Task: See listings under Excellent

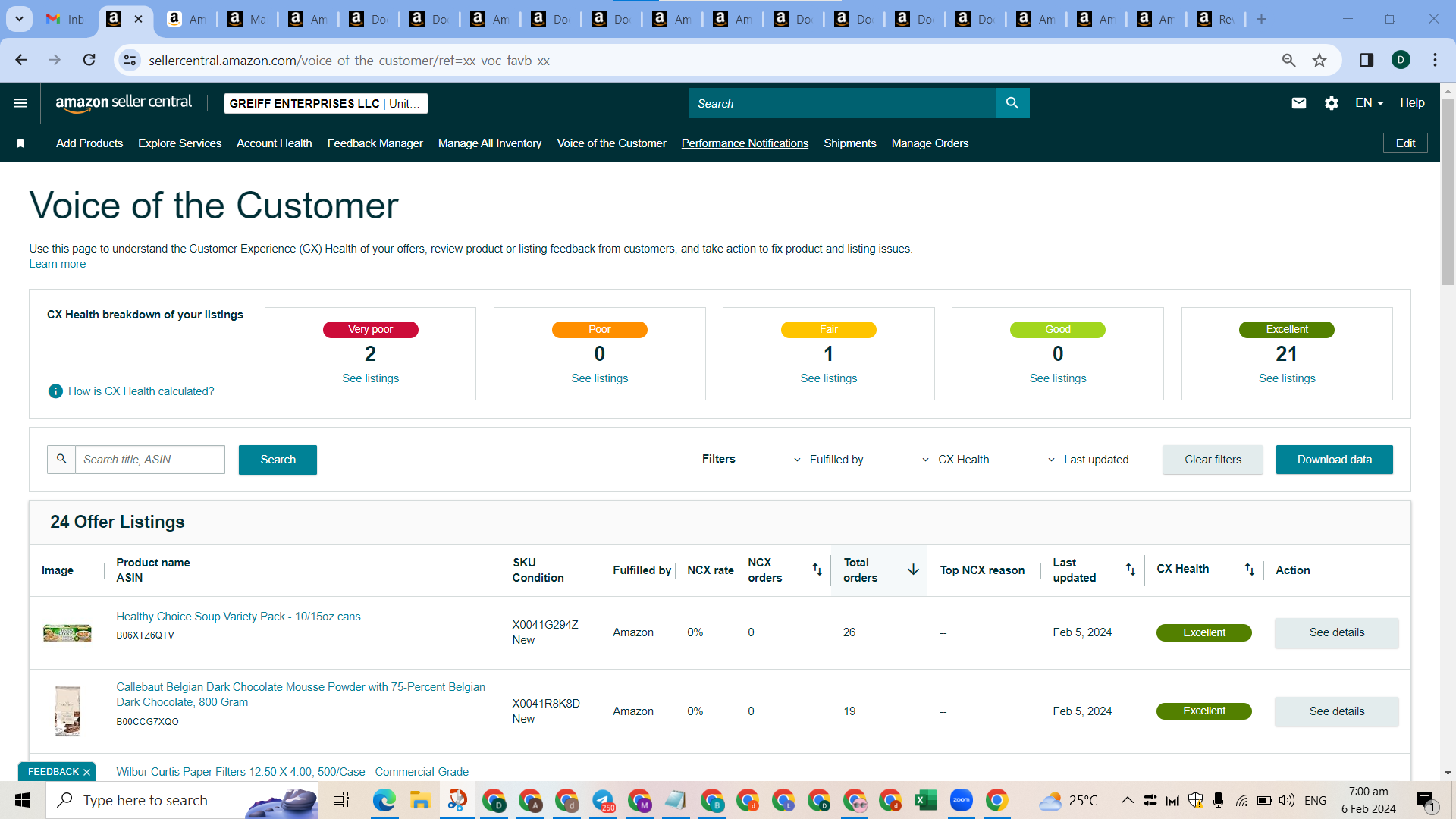Action: click(1287, 378)
